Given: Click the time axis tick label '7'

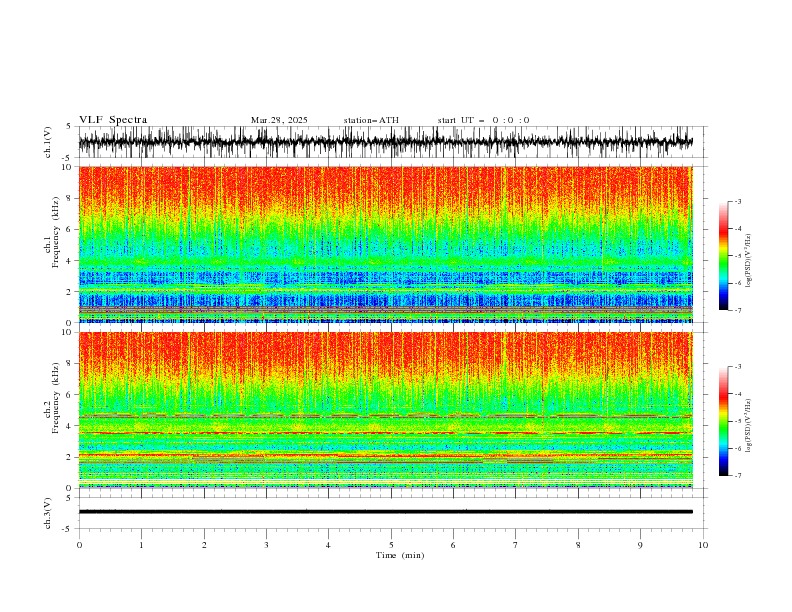Looking at the screenshot, I should 516,545.
